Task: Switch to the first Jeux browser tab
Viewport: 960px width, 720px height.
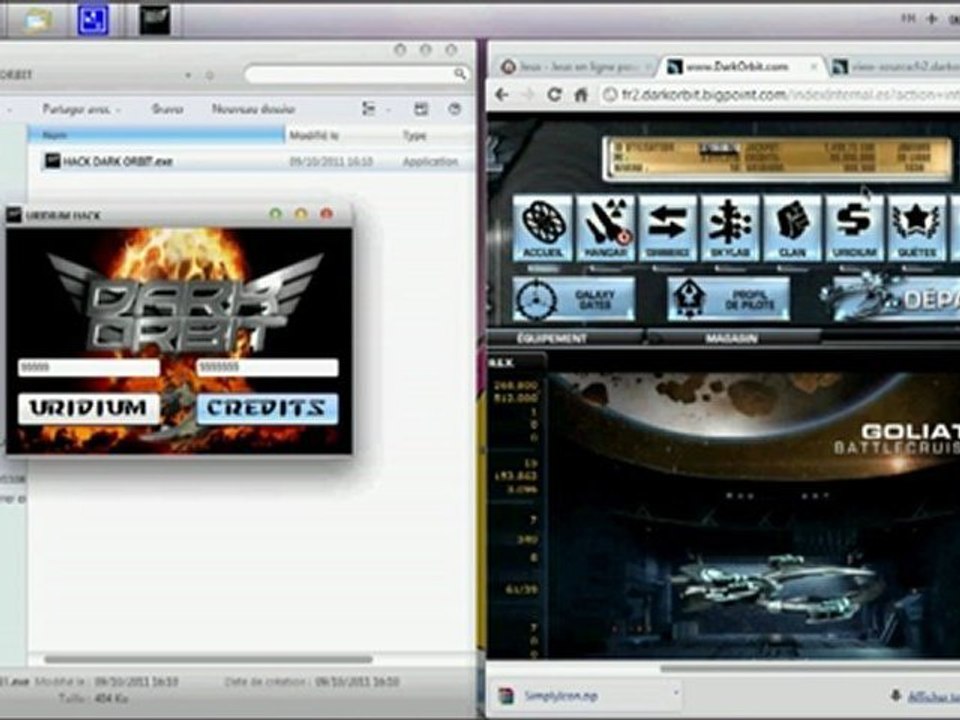Action: (x=576, y=66)
